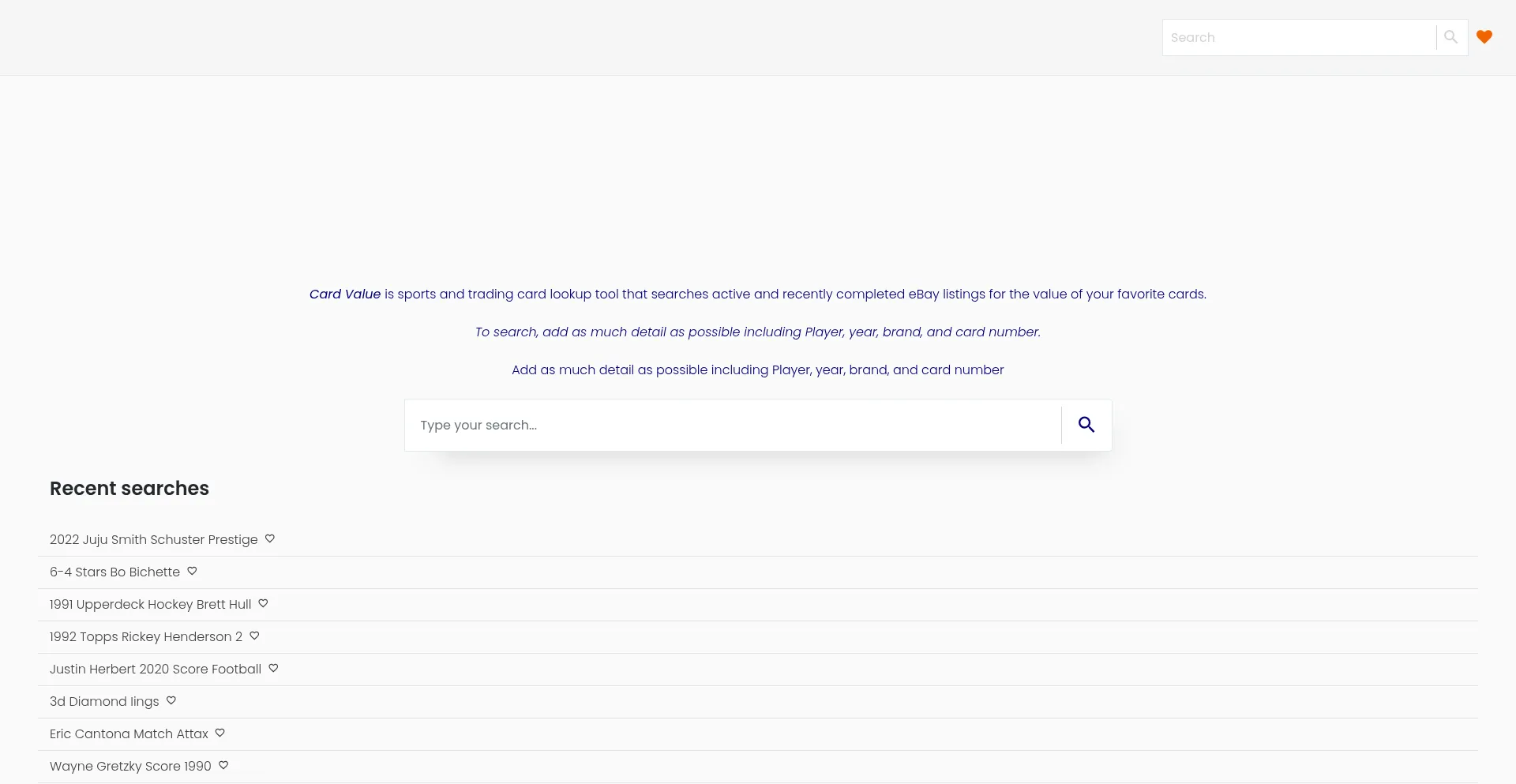Focus the 'Type your search...' box
This screenshot has height=784, width=1516.
[x=732, y=425]
